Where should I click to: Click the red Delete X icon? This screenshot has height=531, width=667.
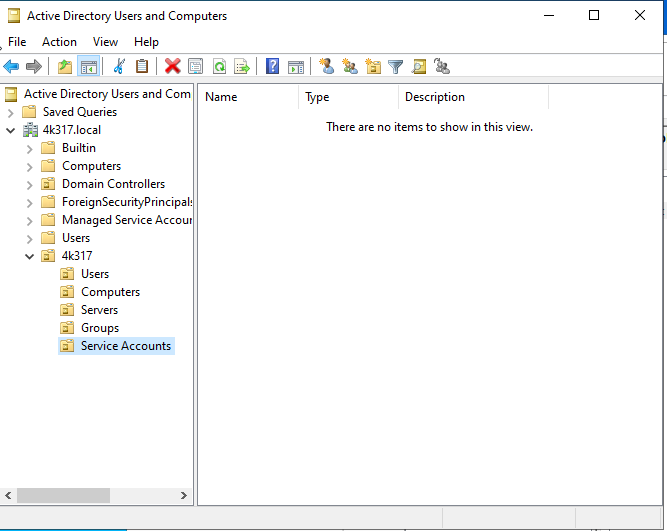point(172,67)
